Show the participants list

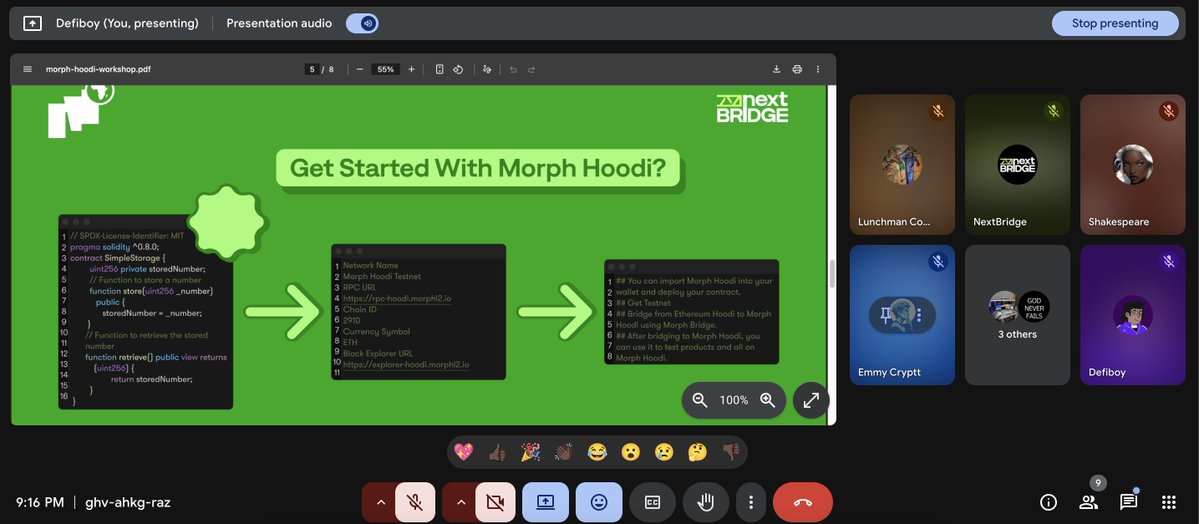point(1088,503)
